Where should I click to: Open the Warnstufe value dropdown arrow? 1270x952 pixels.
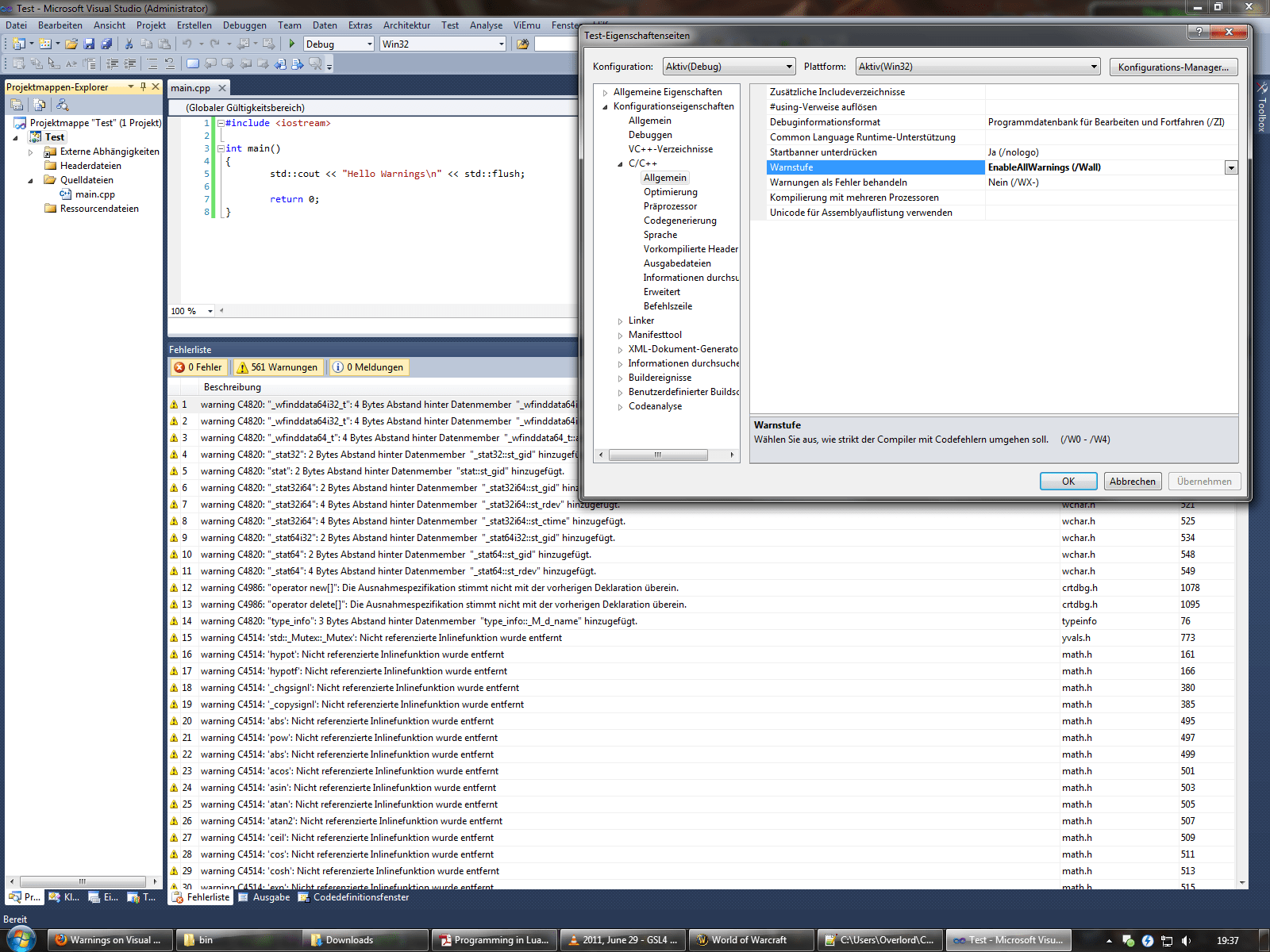point(1231,167)
